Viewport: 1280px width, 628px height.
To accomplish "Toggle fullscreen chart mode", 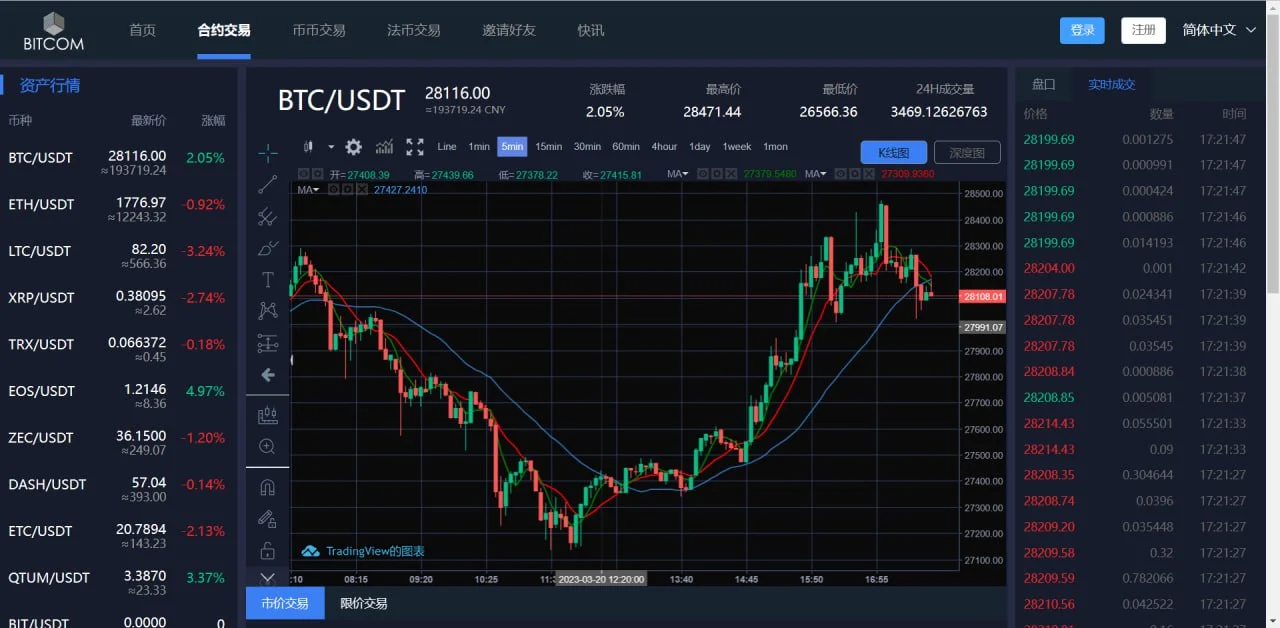I will tap(414, 147).
